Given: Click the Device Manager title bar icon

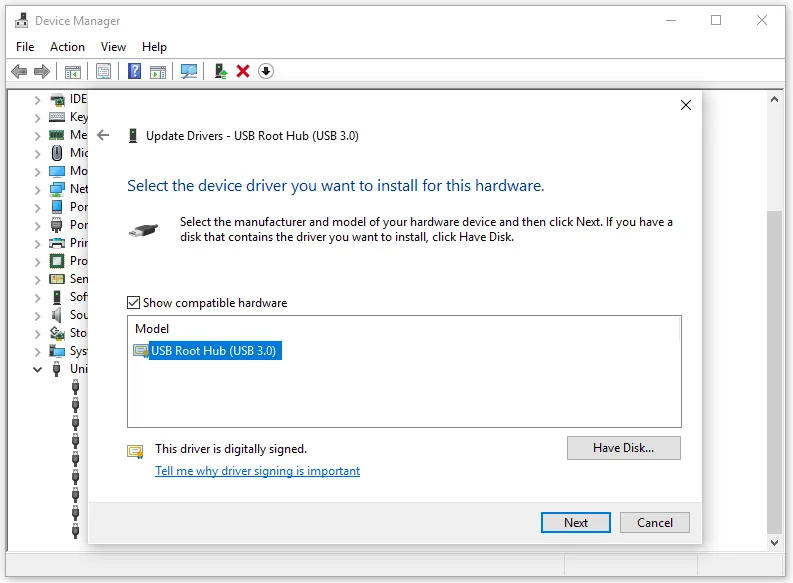Looking at the screenshot, I should 21,21.
